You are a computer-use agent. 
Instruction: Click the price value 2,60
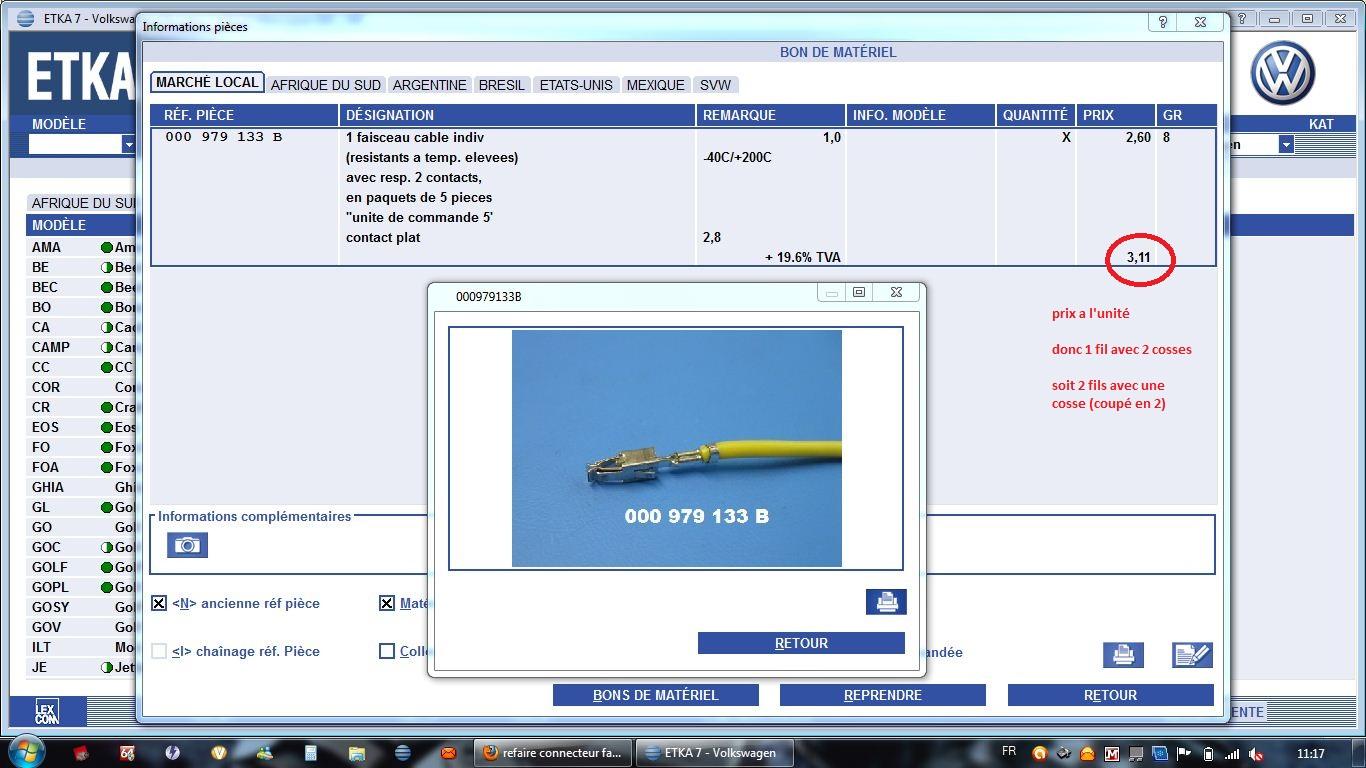click(x=1138, y=137)
